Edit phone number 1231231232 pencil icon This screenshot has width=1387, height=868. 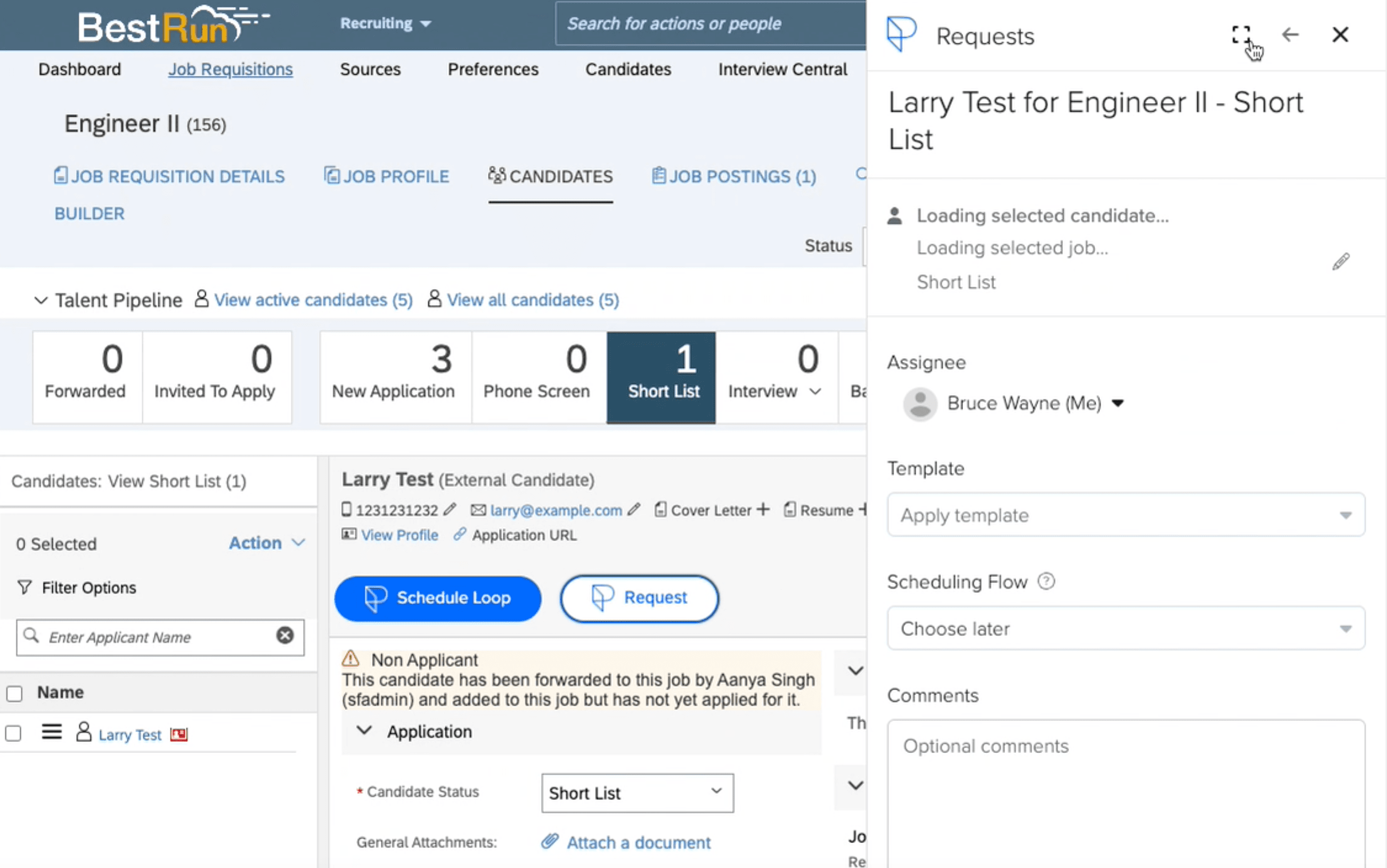[450, 509]
